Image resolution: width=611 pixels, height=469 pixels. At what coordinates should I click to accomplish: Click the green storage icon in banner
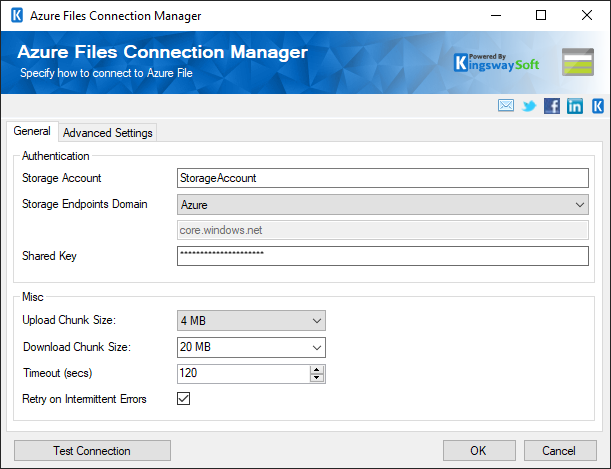[x=578, y=62]
